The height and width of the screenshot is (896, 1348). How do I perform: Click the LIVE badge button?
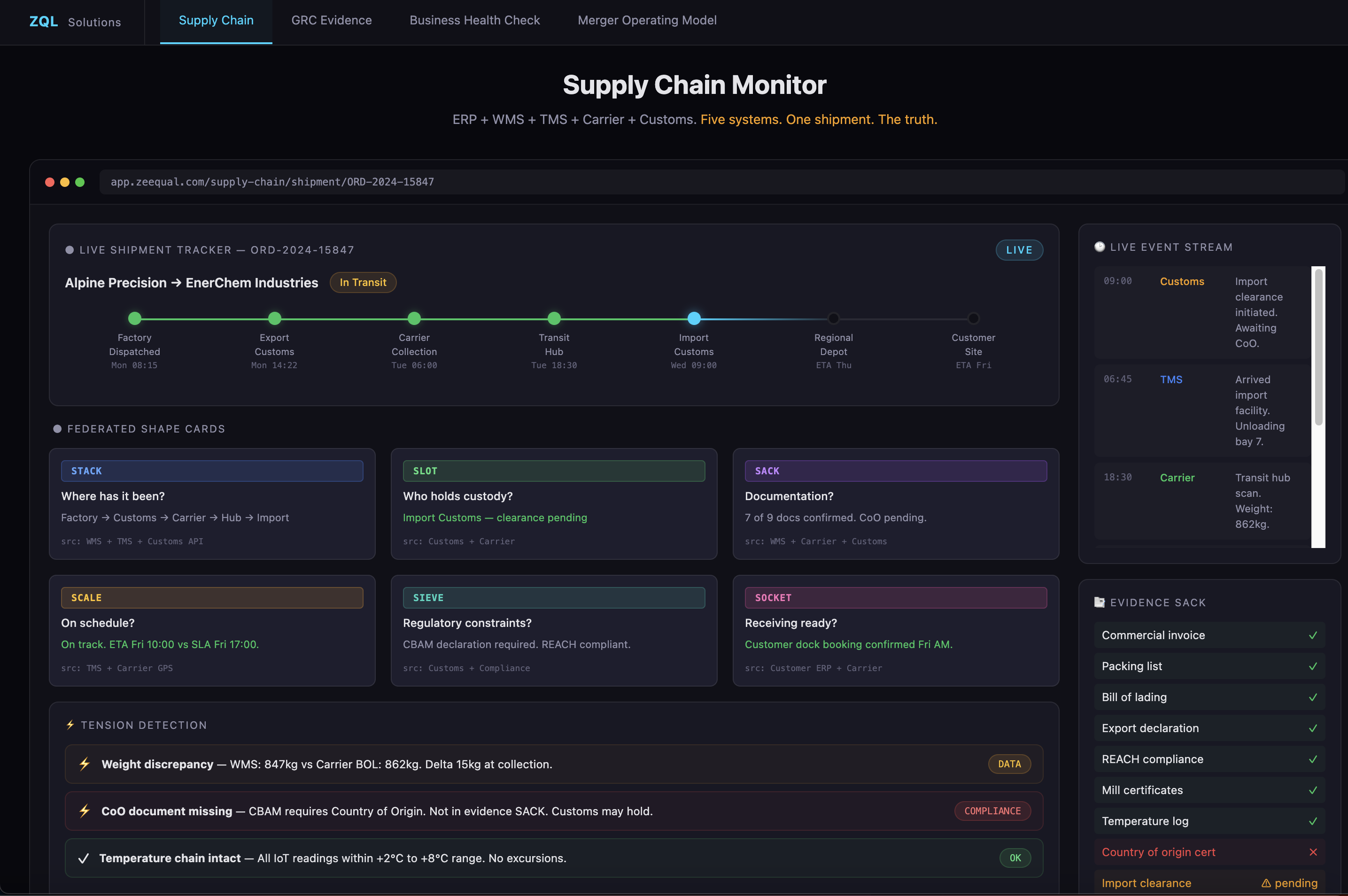click(x=1019, y=250)
